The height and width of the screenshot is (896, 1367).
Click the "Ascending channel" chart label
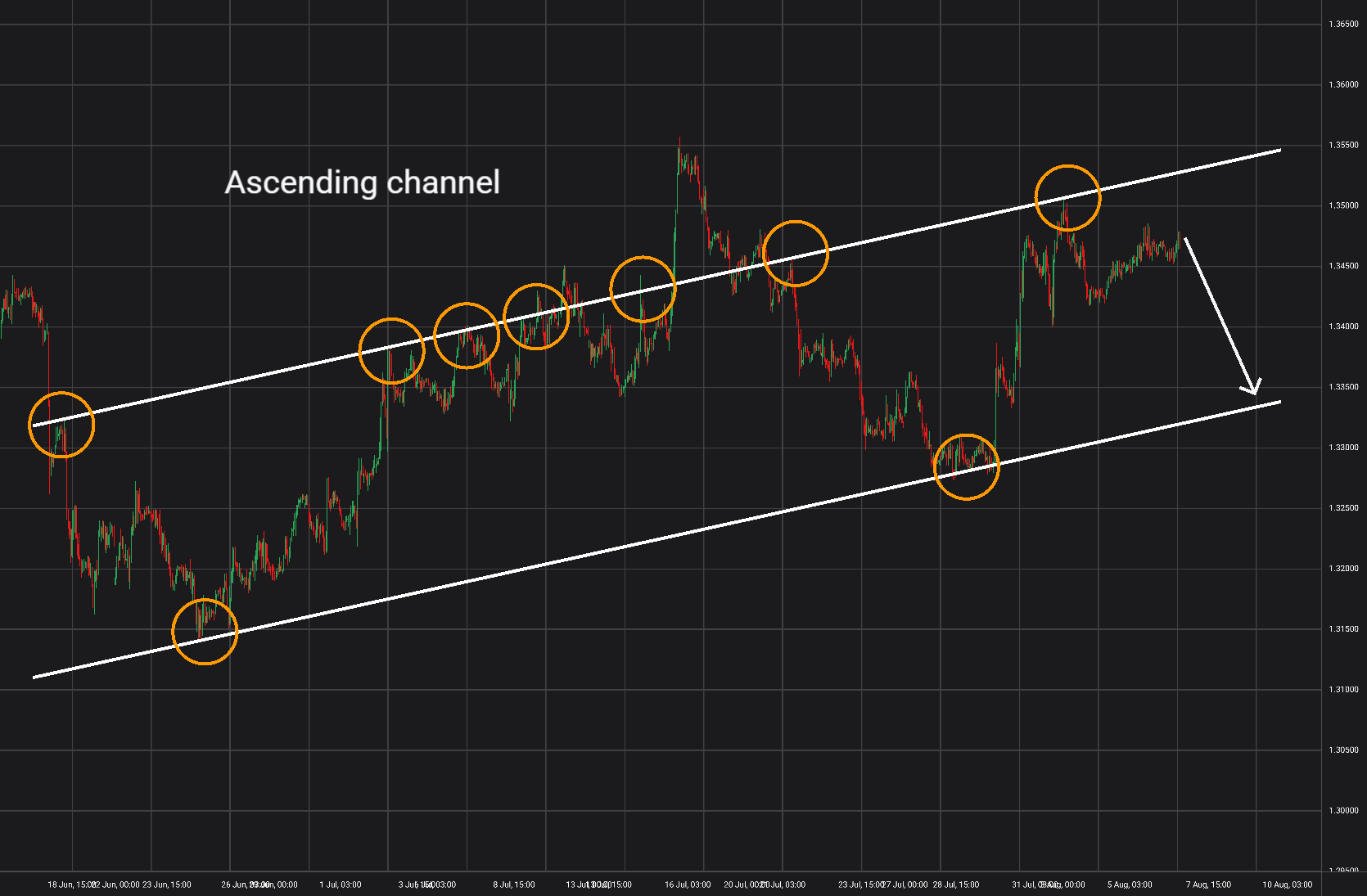tap(362, 182)
